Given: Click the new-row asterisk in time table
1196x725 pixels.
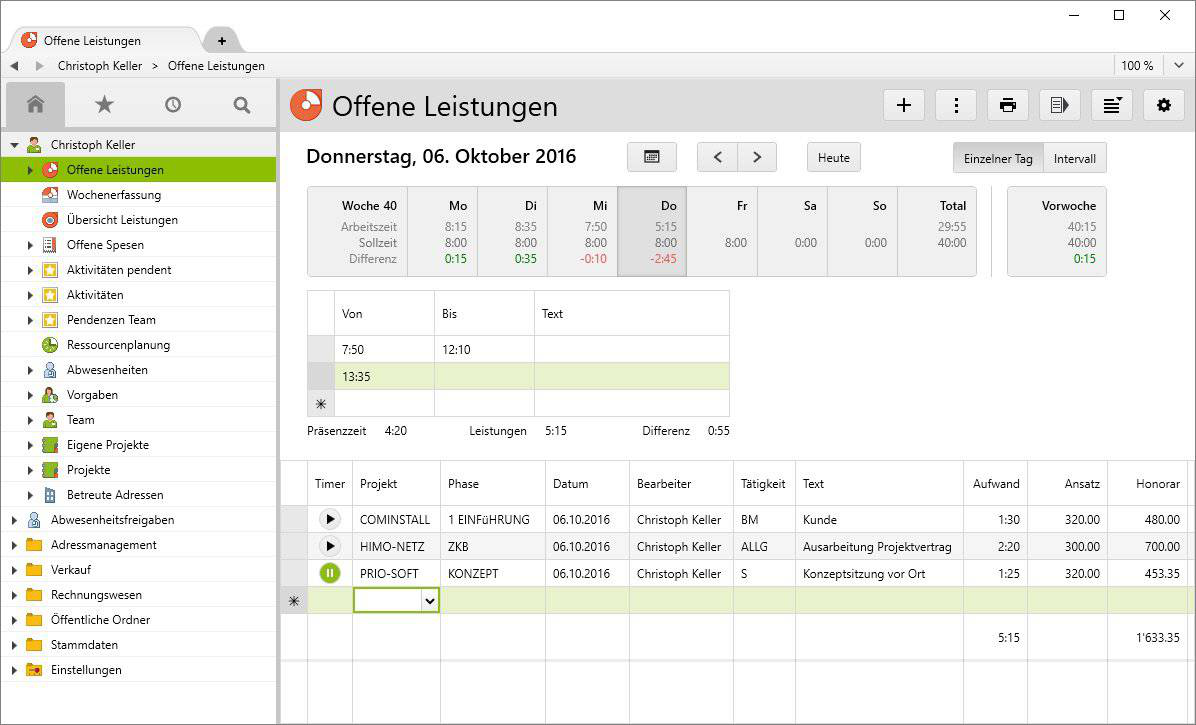Looking at the screenshot, I should tap(321, 403).
